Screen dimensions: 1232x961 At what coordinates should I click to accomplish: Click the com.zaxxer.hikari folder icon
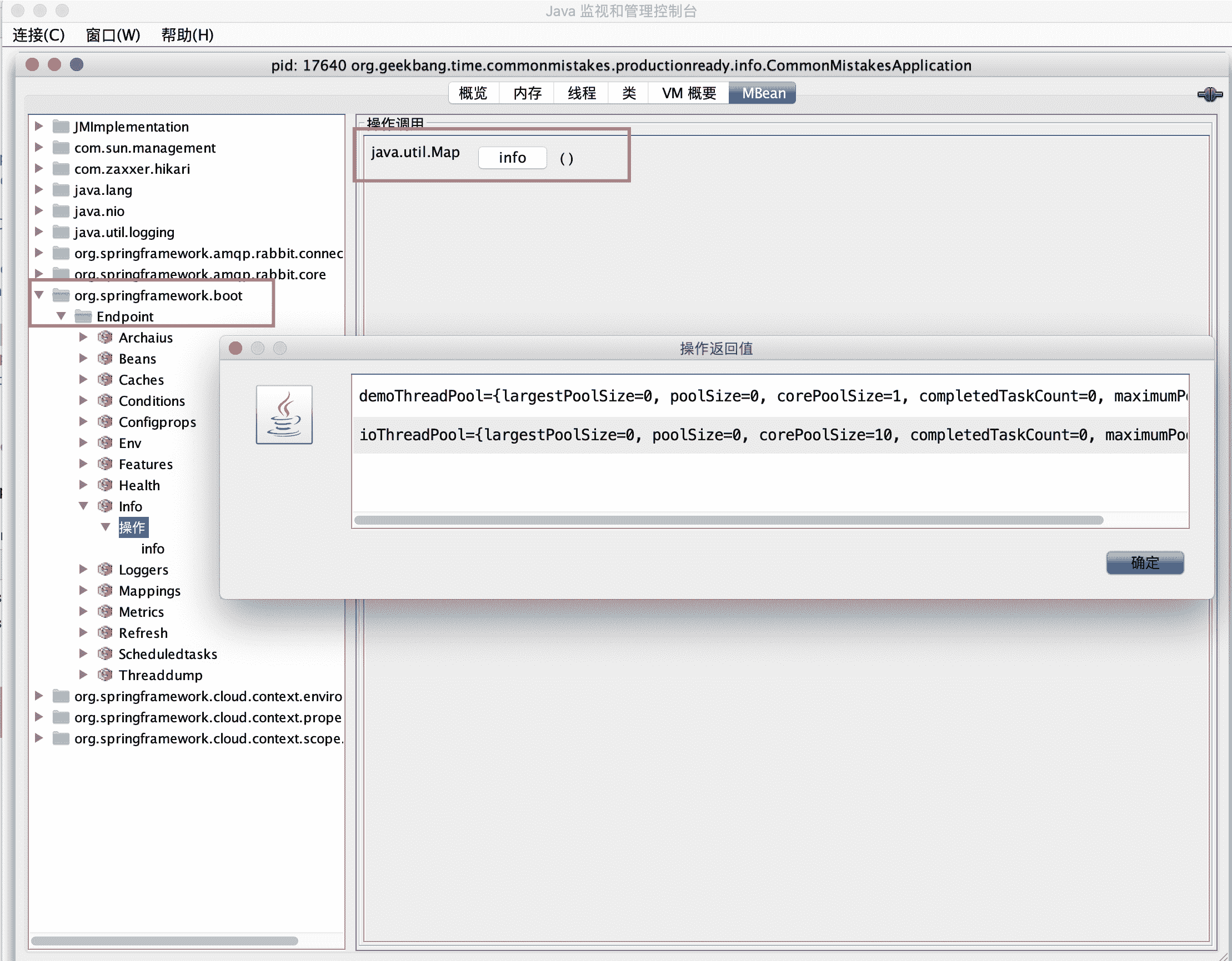pos(61,169)
